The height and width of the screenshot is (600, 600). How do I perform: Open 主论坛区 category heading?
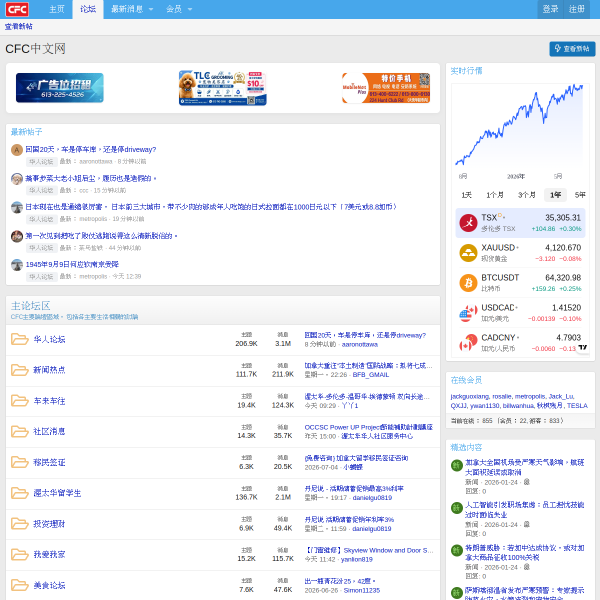(x=31, y=306)
